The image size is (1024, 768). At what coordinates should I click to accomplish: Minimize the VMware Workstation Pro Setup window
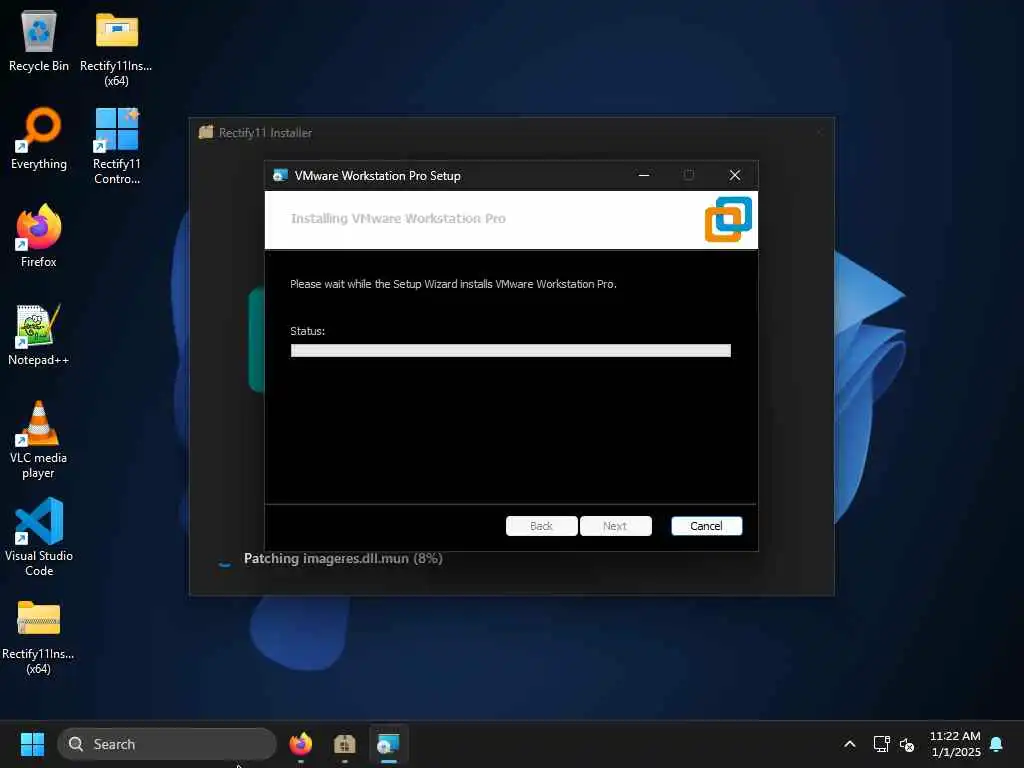pyautogui.click(x=644, y=175)
